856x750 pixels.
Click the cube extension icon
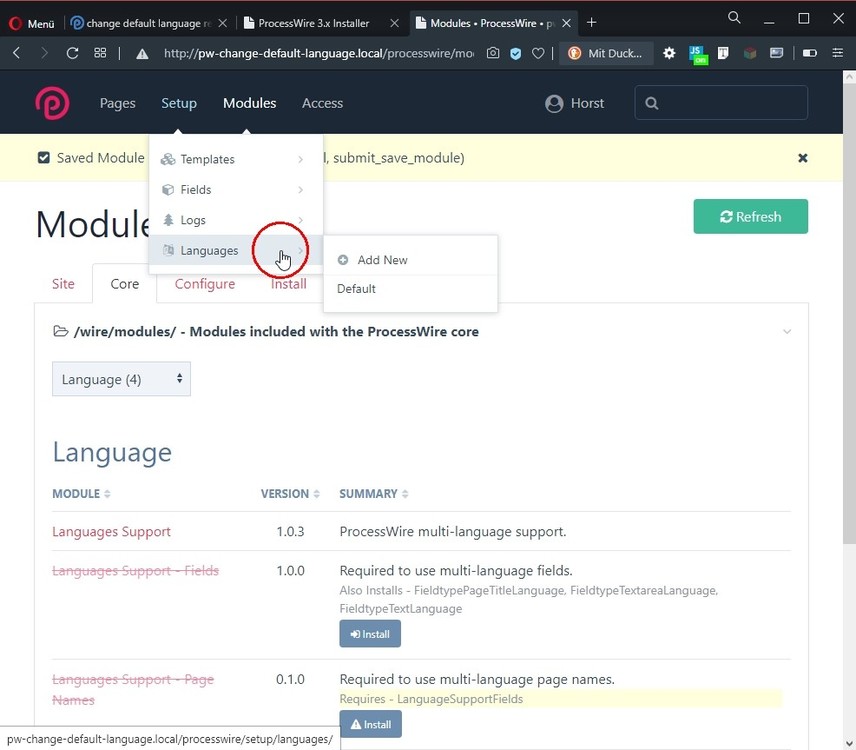750,53
